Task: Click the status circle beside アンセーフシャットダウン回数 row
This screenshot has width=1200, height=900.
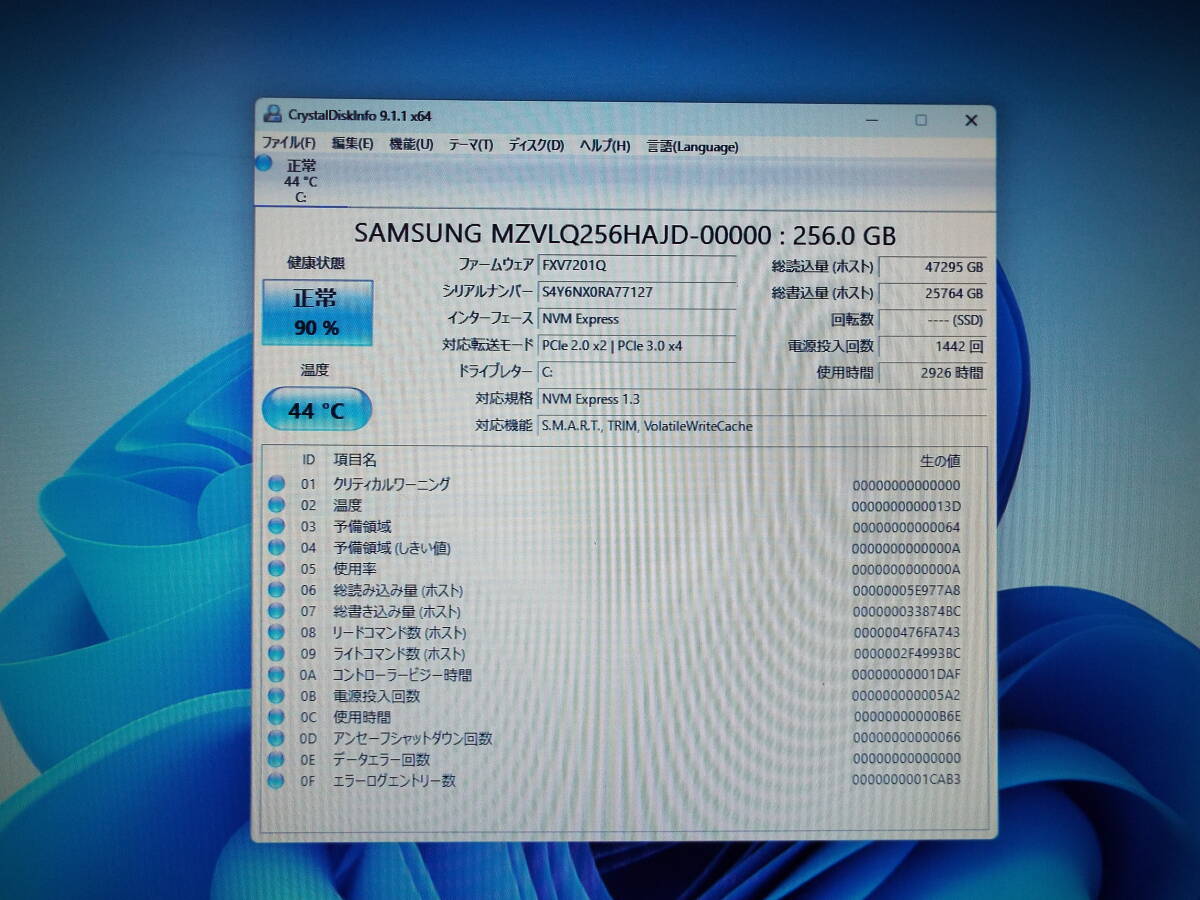Action: (x=276, y=739)
